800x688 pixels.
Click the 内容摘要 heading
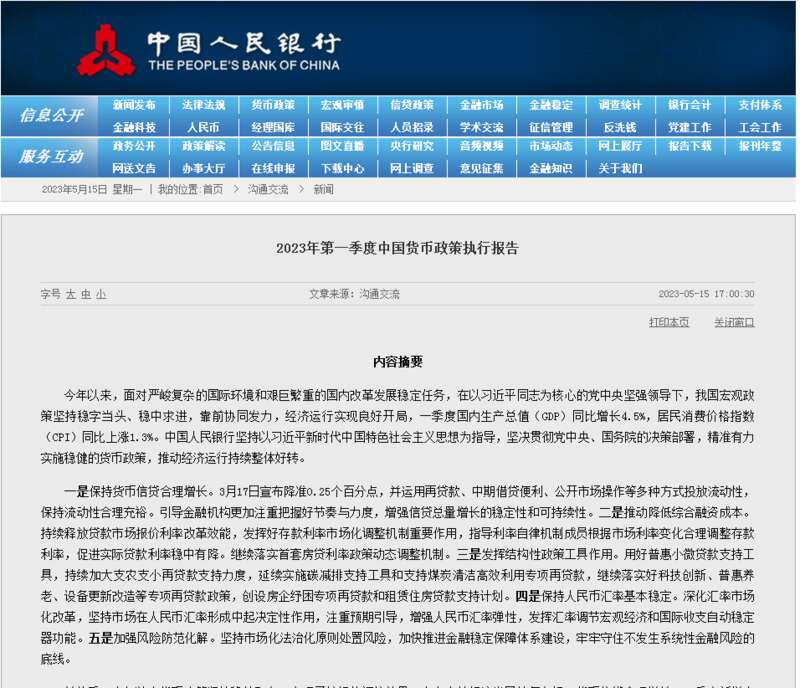coord(398,362)
